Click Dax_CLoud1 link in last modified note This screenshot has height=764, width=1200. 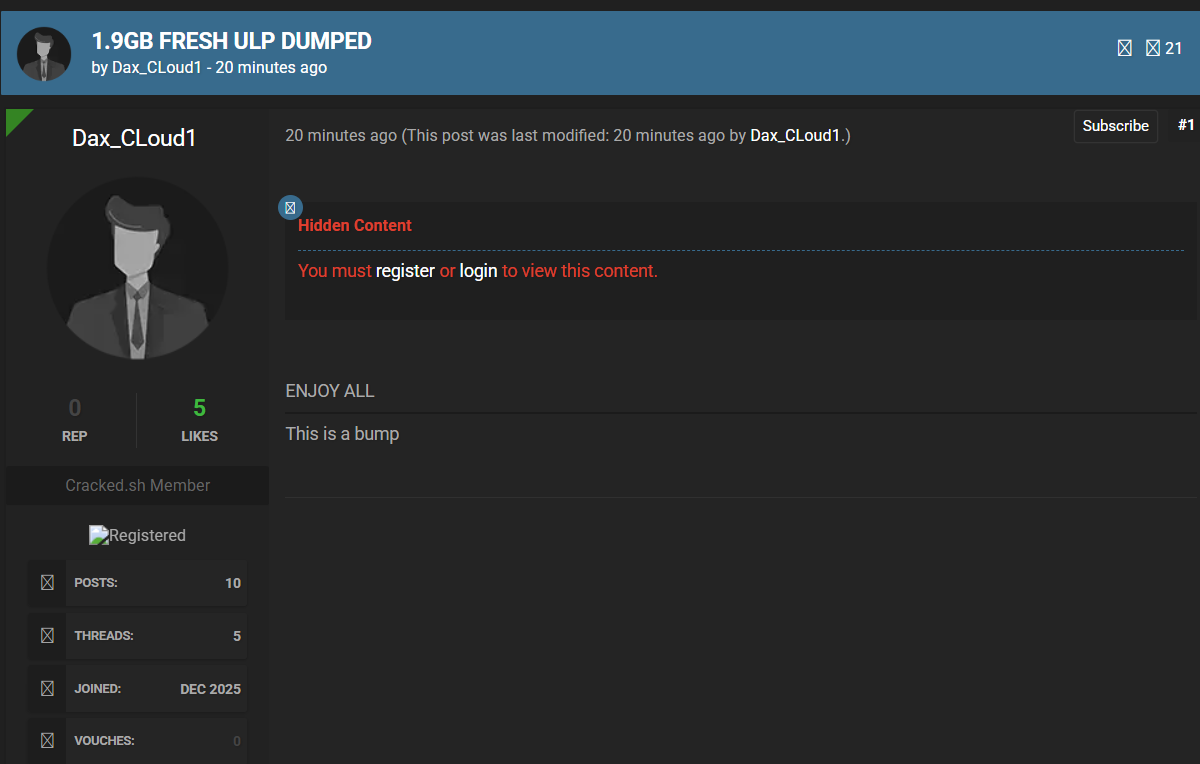(x=795, y=135)
